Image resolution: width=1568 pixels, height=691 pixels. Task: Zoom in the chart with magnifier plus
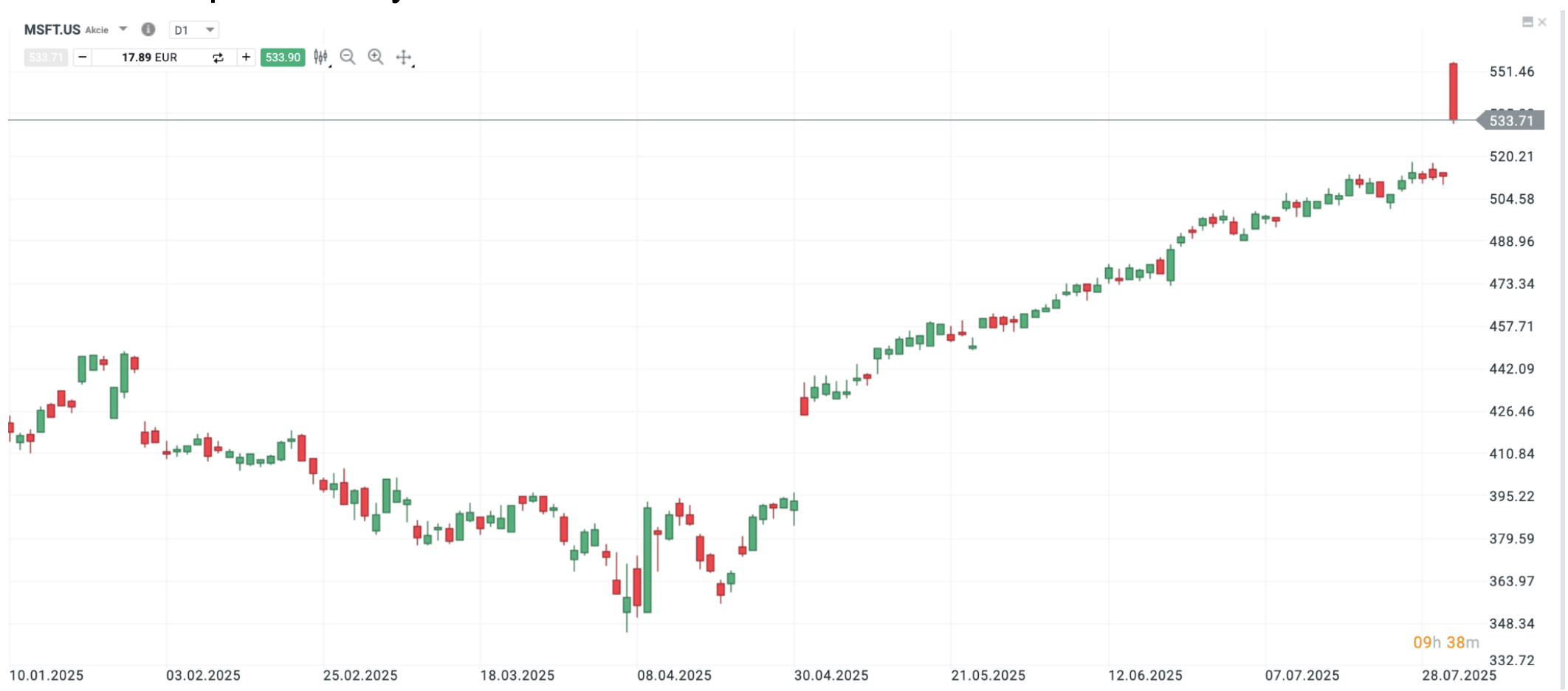(x=376, y=57)
